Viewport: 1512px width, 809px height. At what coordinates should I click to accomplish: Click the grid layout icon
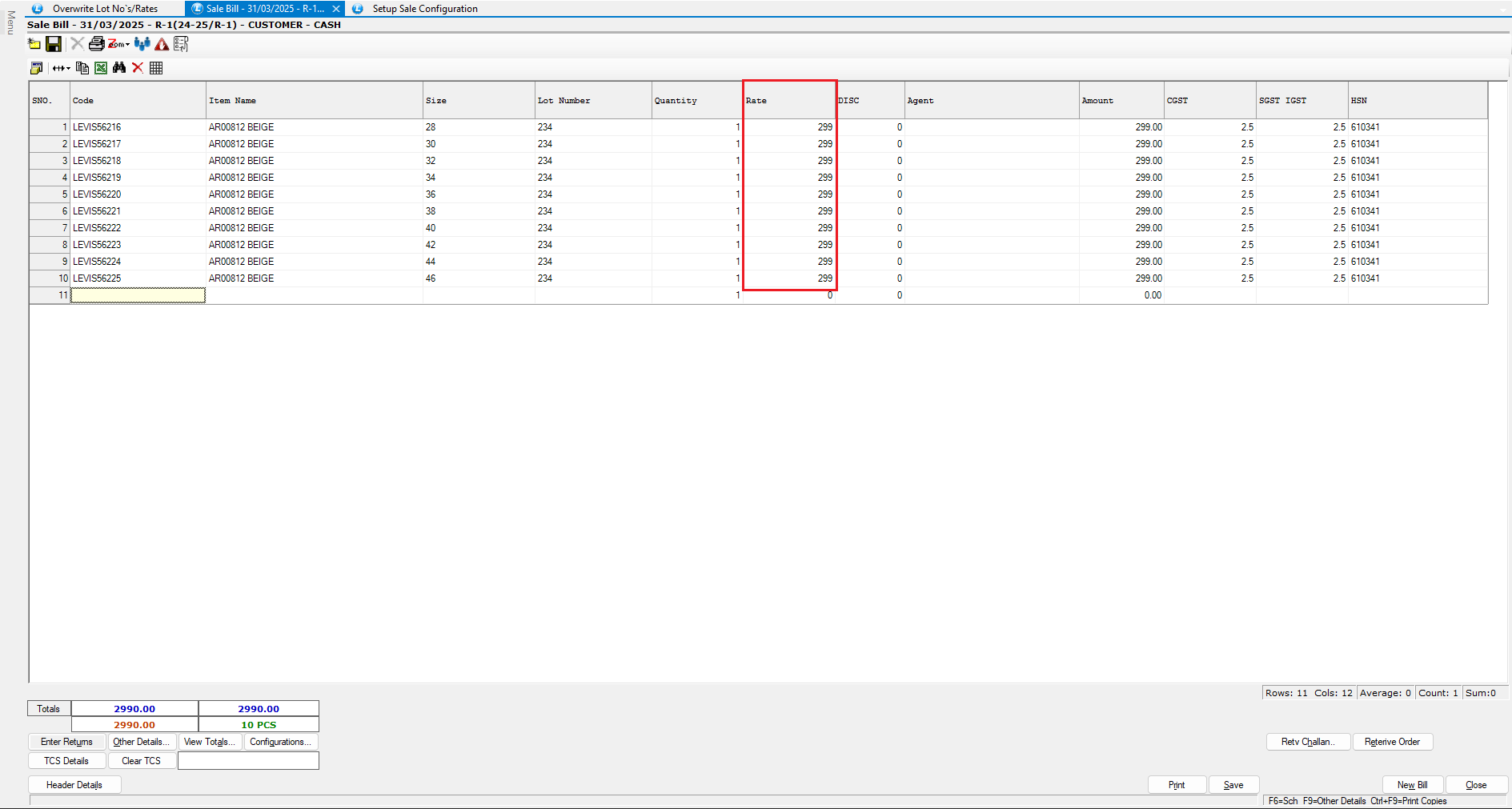156,68
